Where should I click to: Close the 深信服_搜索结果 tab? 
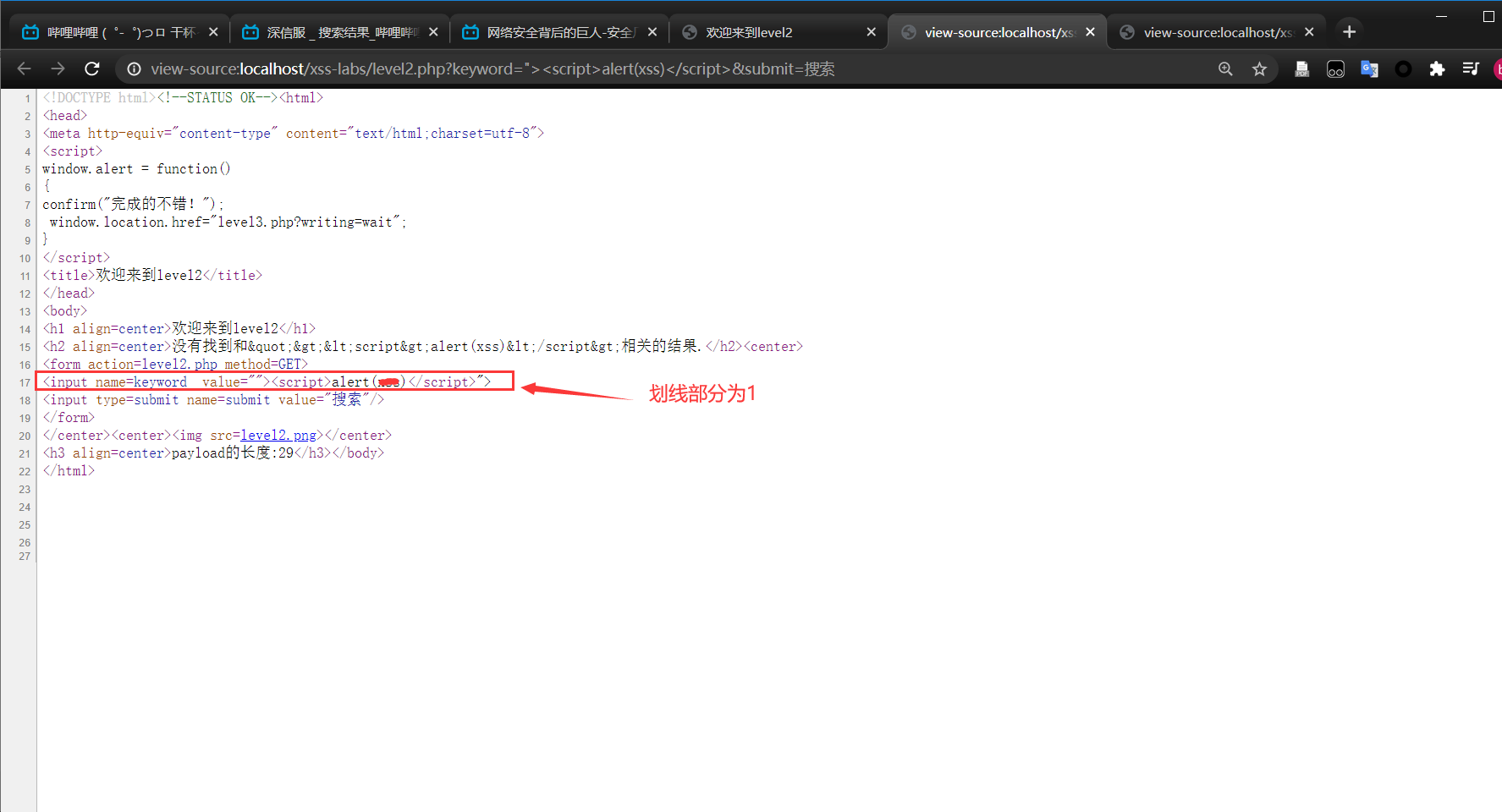(433, 32)
